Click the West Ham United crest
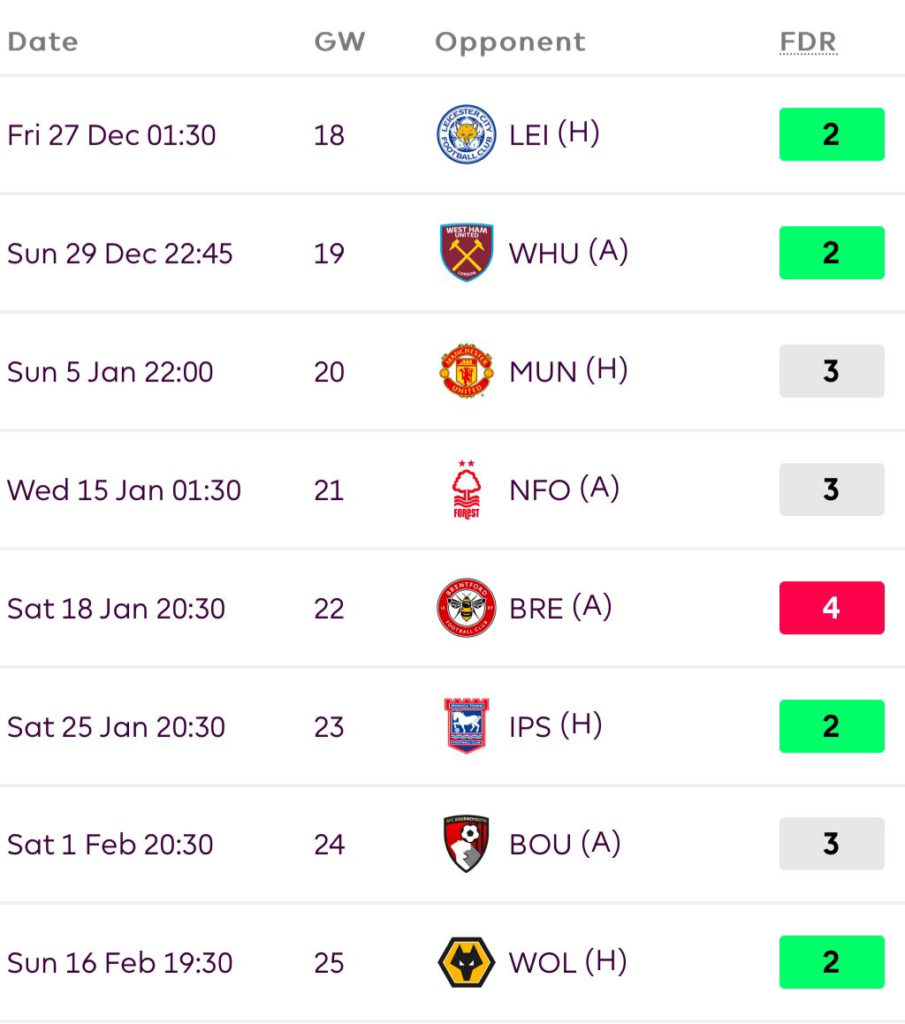The width and height of the screenshot is (905, 1024). (466, 253)
